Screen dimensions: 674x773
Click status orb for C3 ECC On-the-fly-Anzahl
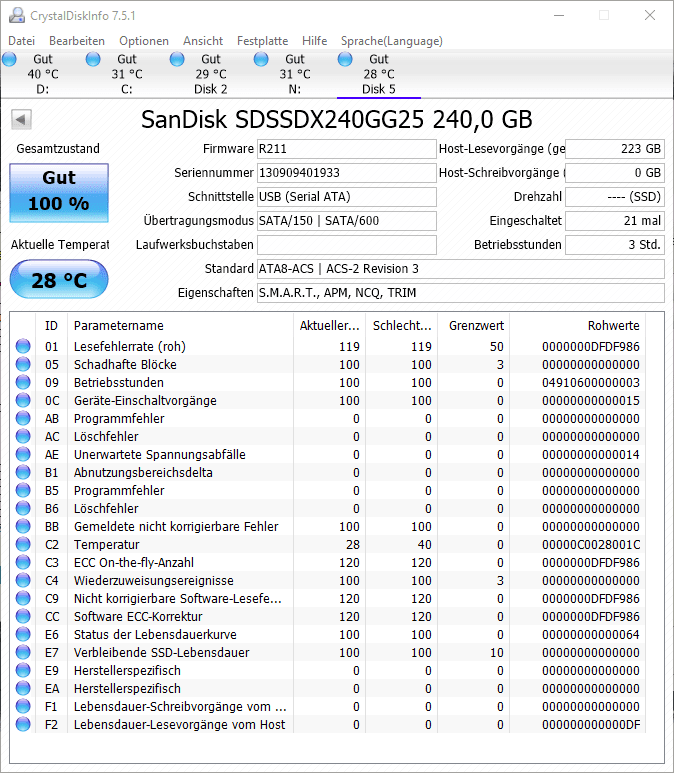23,562
